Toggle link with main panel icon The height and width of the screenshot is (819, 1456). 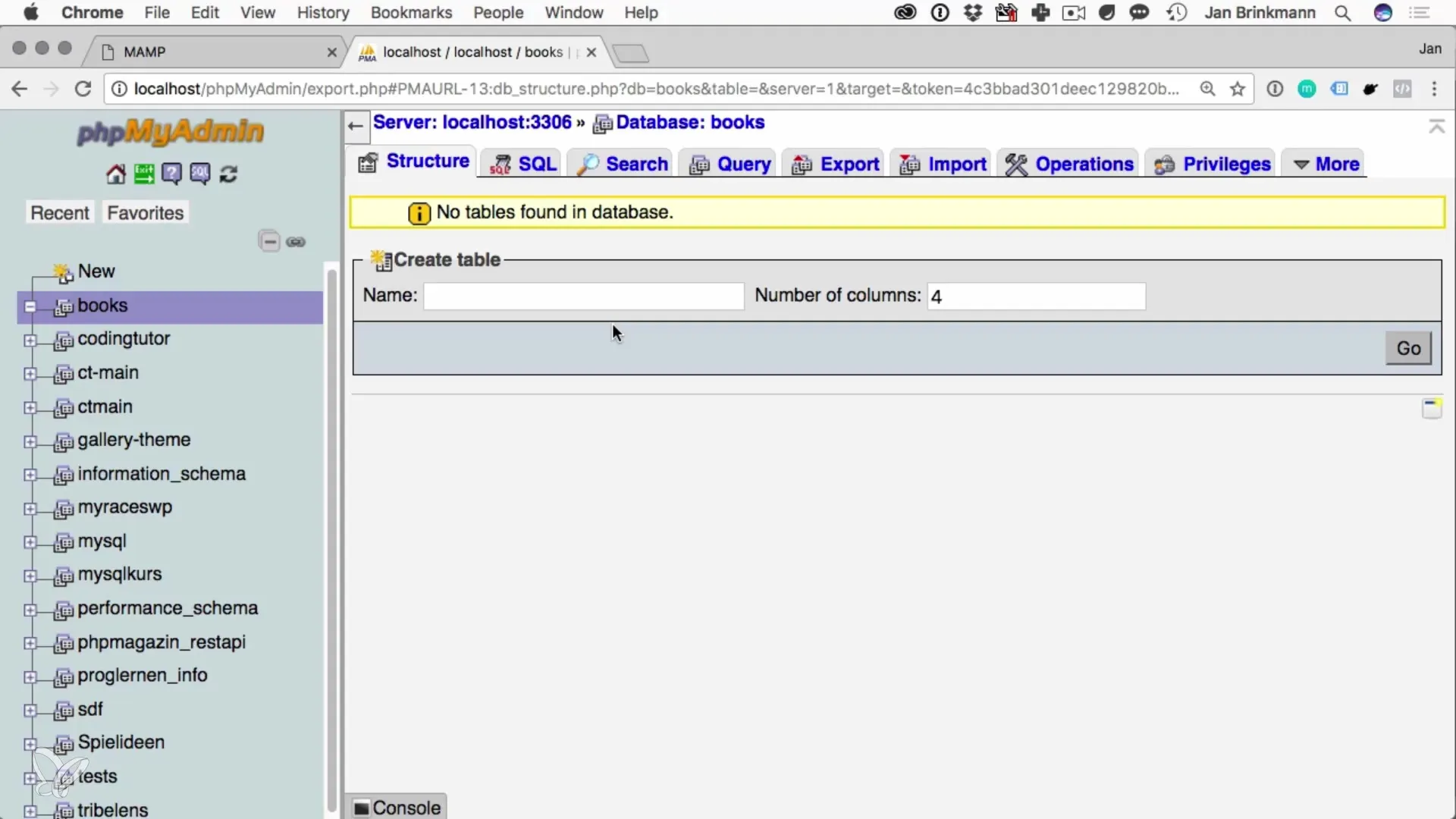(x=296, y=242)
